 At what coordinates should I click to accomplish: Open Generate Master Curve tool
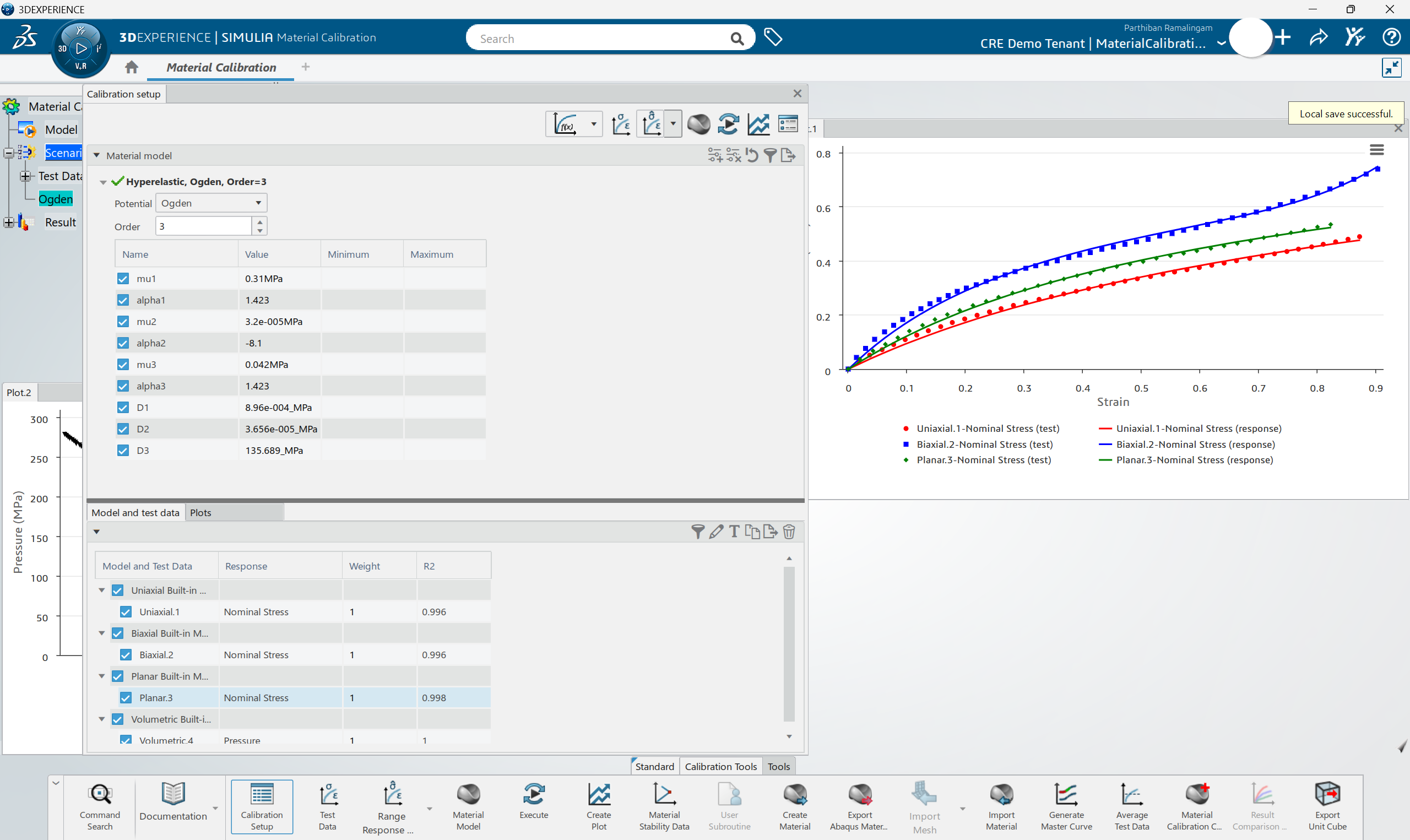(1066, 805)
